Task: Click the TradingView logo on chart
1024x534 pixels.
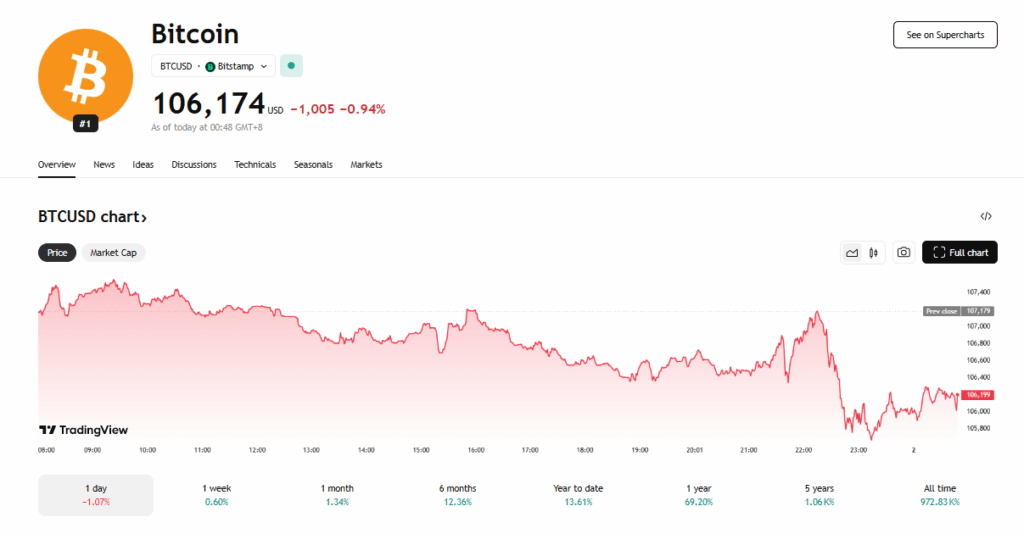Action: point(84,430)
